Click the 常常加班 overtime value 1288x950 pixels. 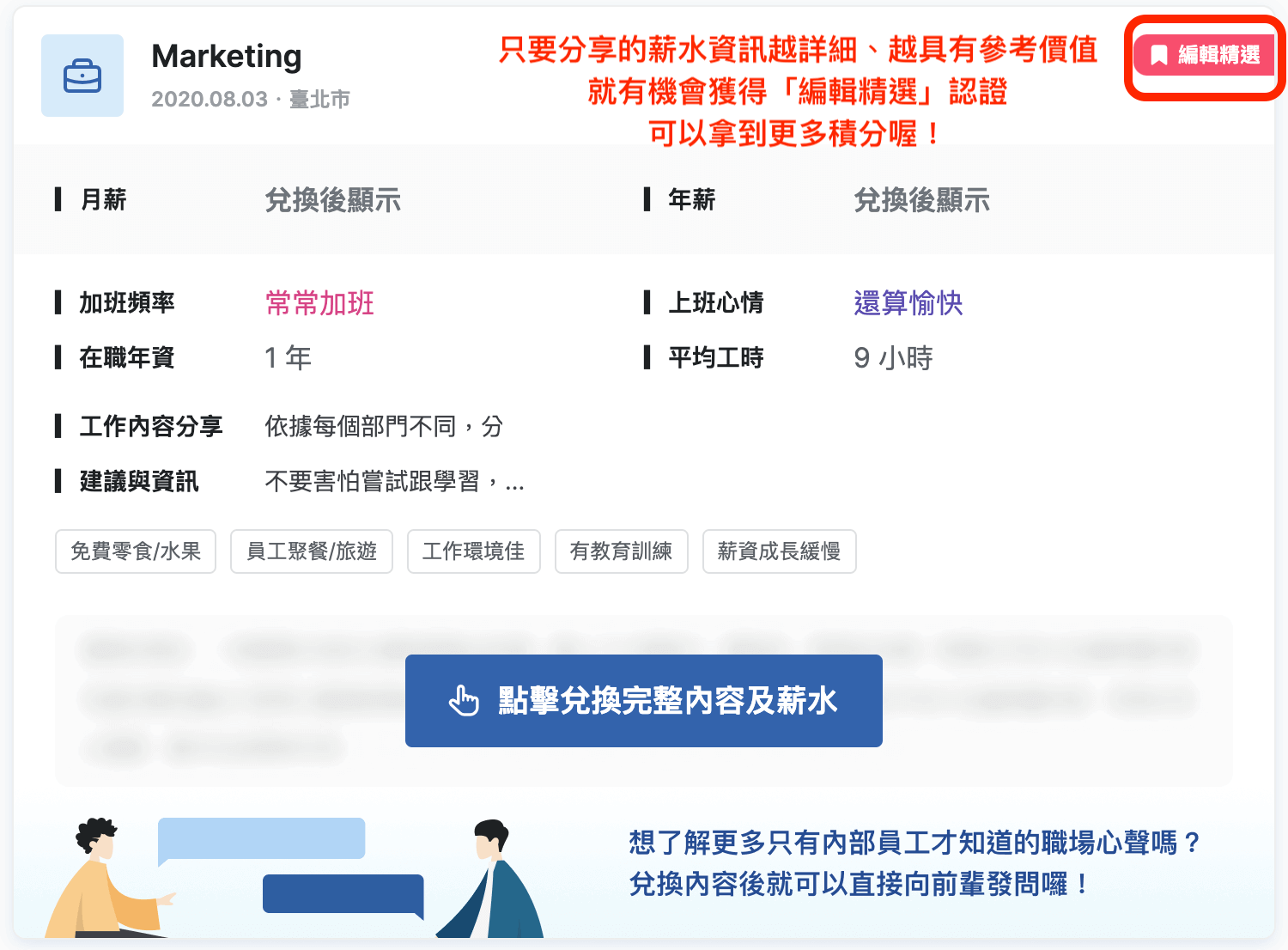(x=320, y=303)
